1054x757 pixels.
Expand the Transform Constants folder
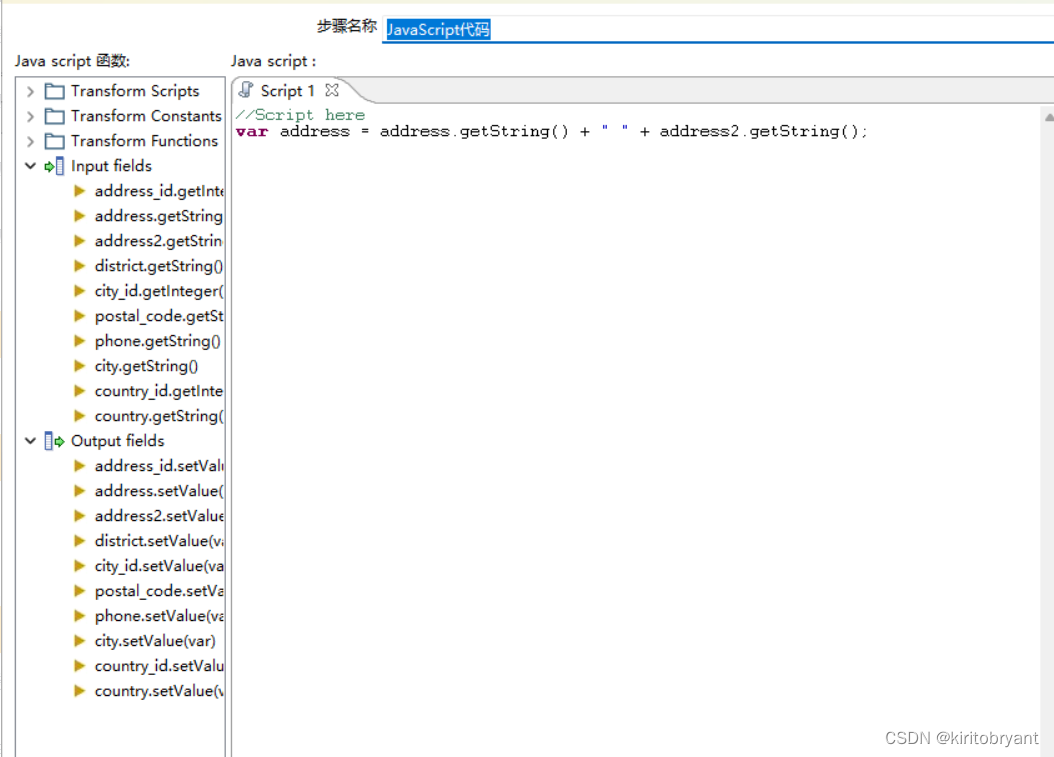[x=30, y=116]
